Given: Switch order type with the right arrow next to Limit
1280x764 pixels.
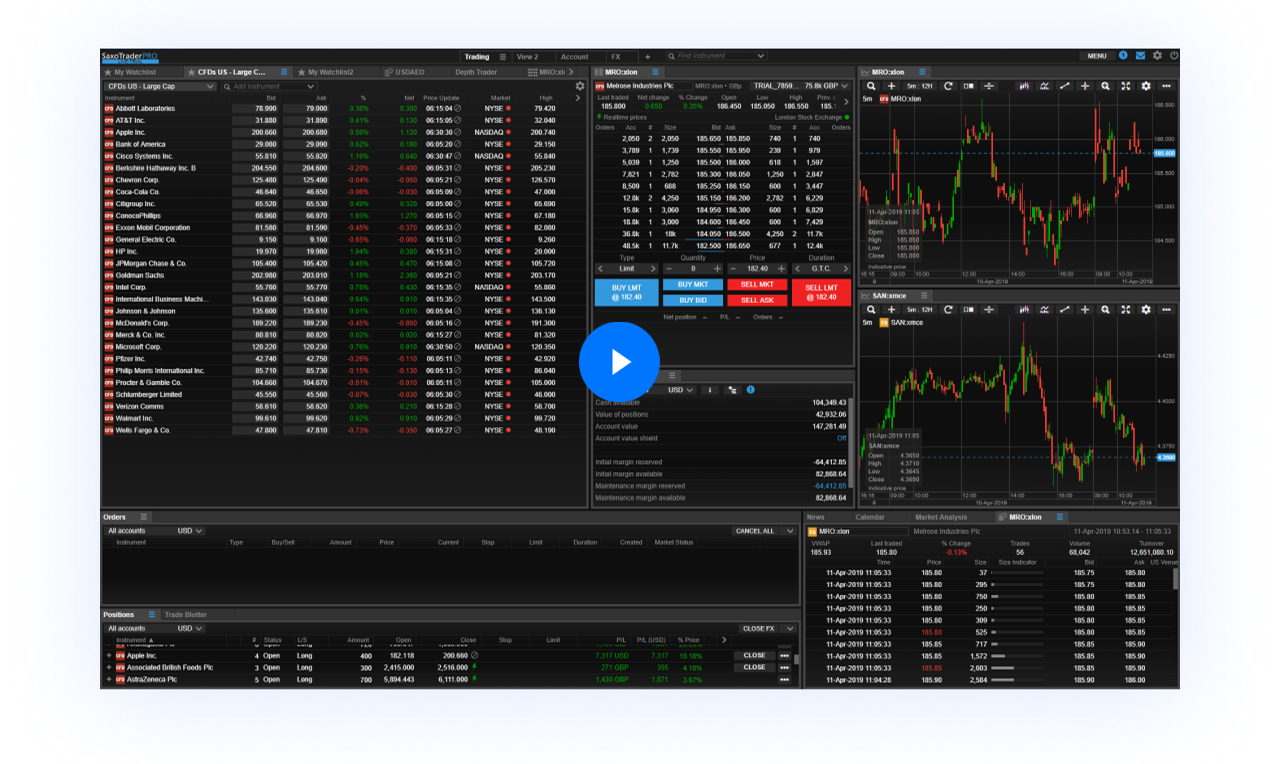Looking at the screenshot, I should (653, 269).
